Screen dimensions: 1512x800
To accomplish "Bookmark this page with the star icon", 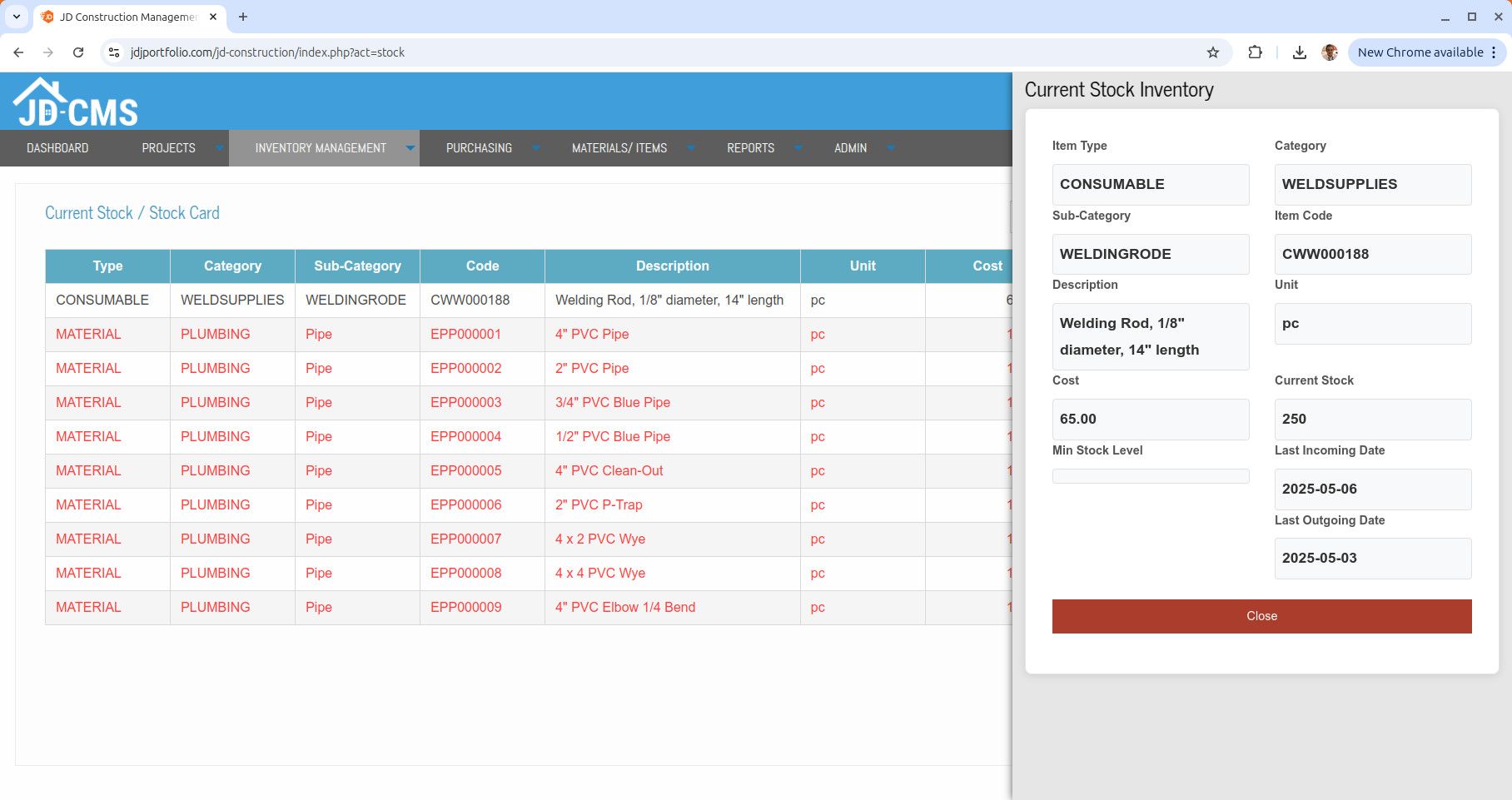I will pos(1213,52).
